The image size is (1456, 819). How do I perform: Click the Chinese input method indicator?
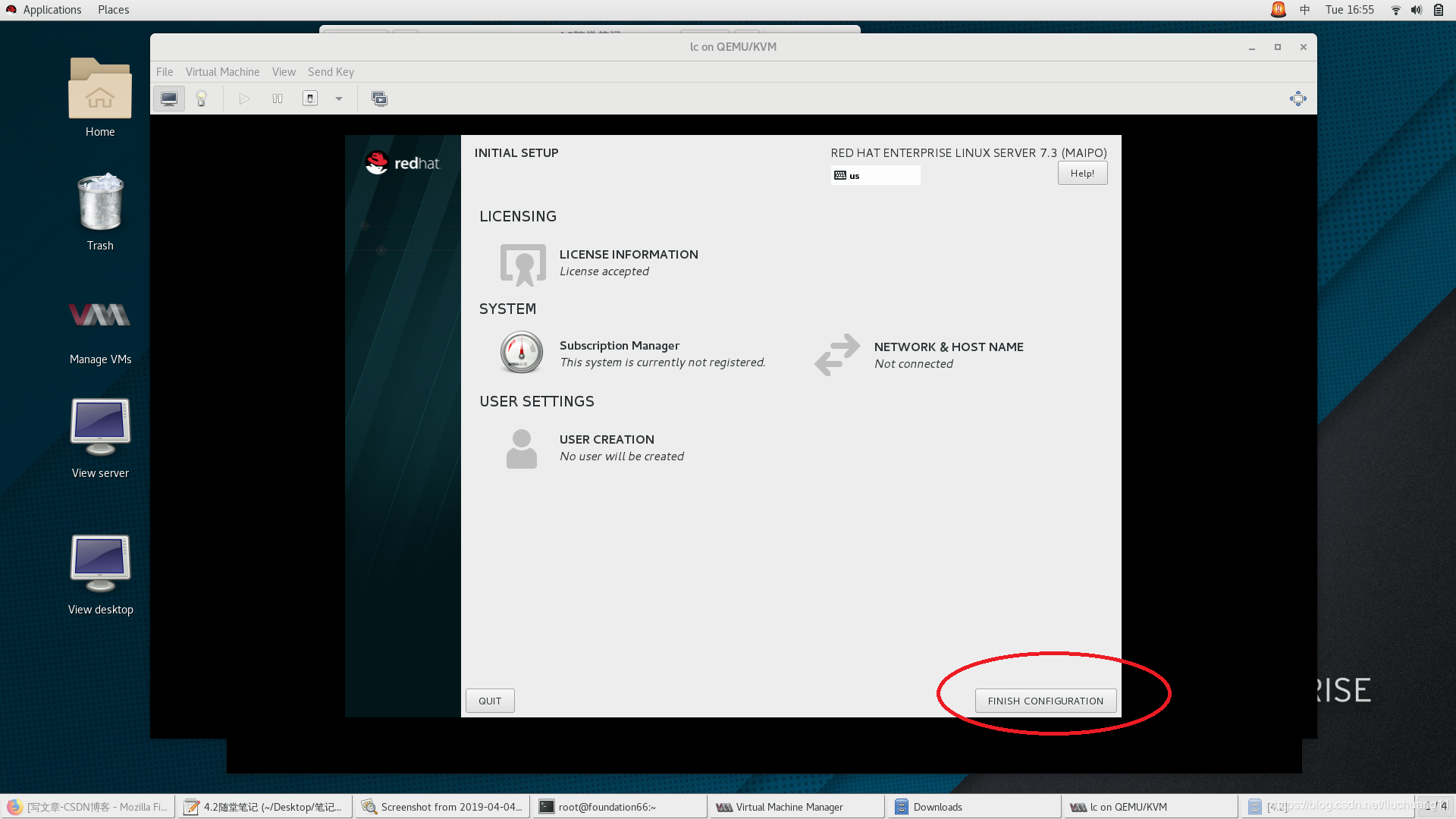(x=1304, y=10)
